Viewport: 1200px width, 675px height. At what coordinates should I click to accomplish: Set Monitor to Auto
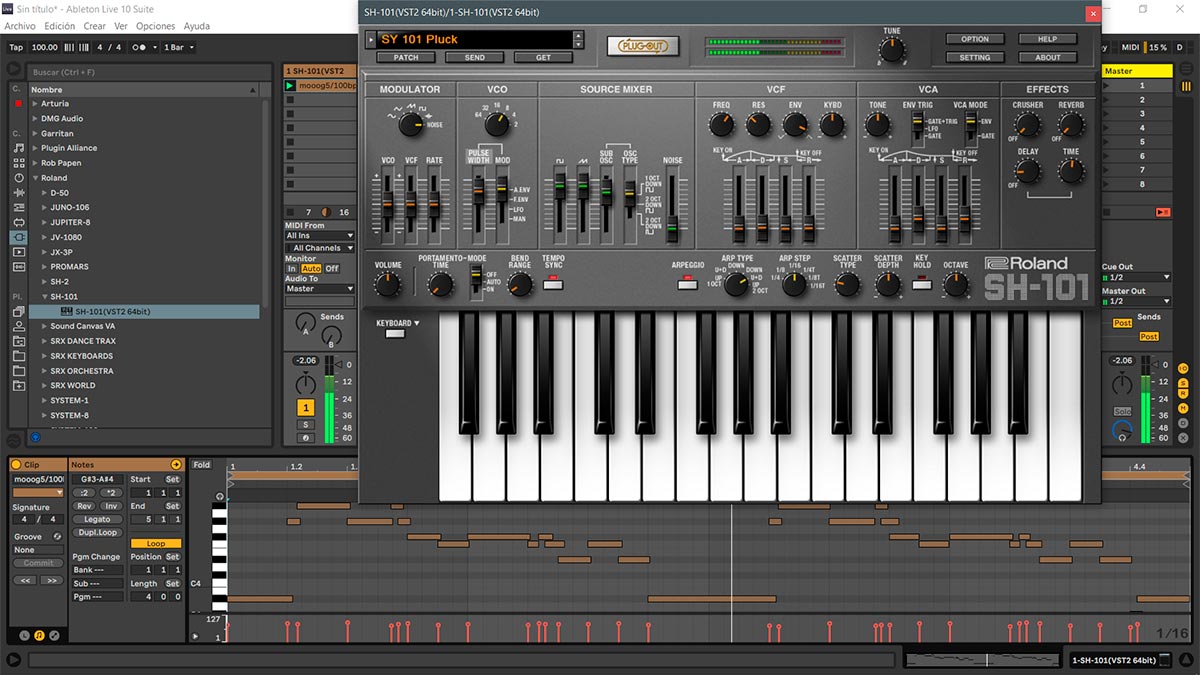click(310, 269)
